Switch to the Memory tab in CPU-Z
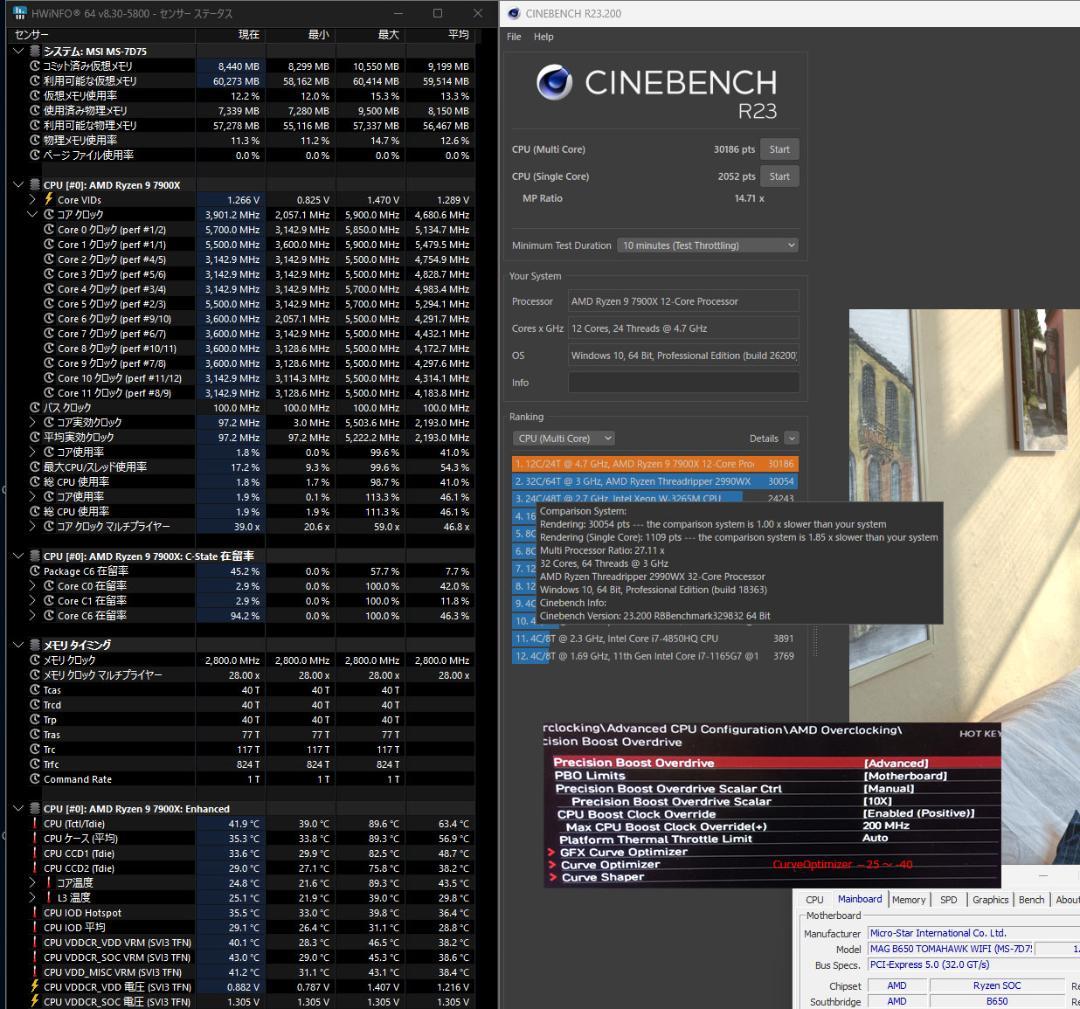1080x1009 pixels. coord(908,899)
